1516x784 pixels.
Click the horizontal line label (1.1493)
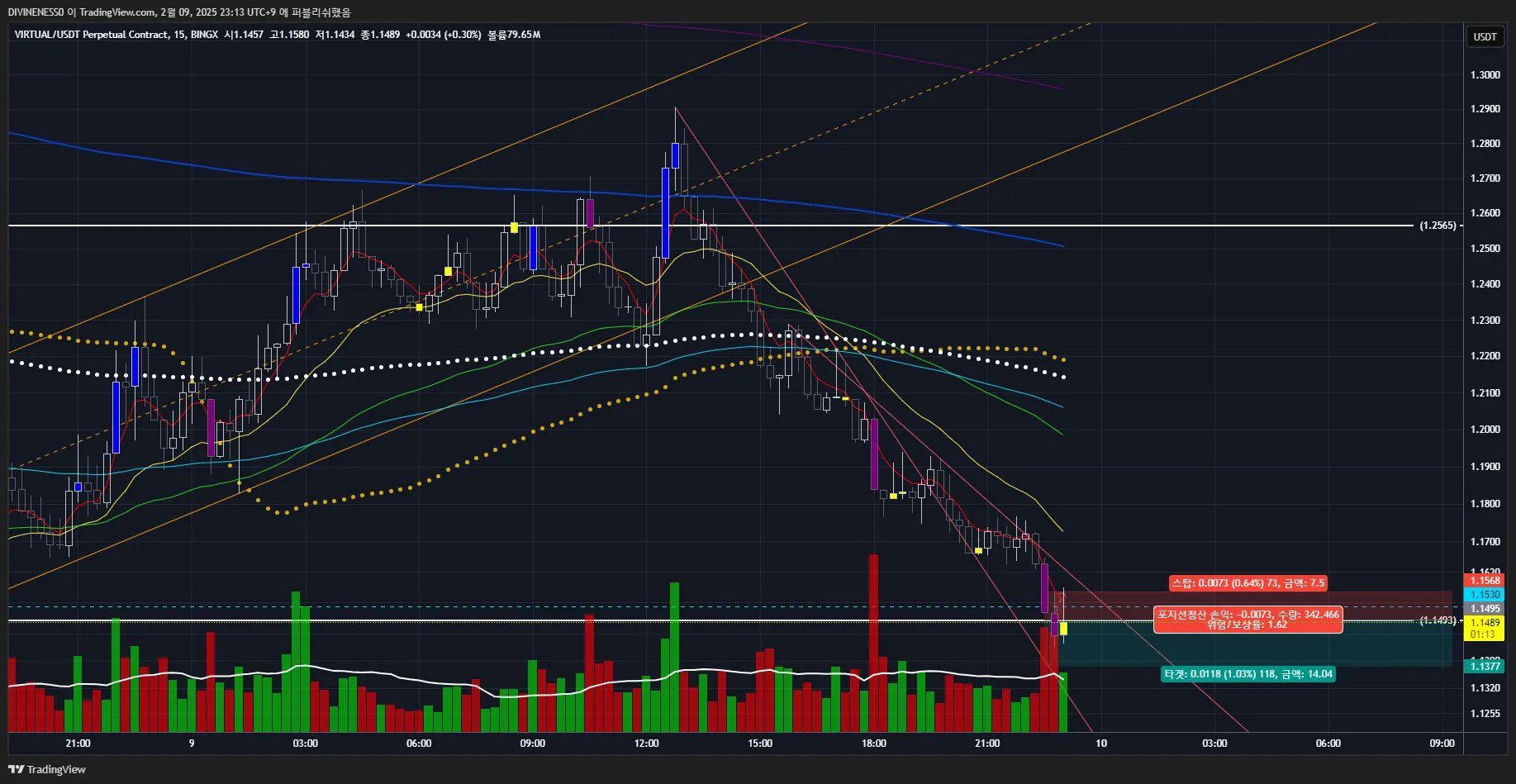click(x=1438, y=620)
